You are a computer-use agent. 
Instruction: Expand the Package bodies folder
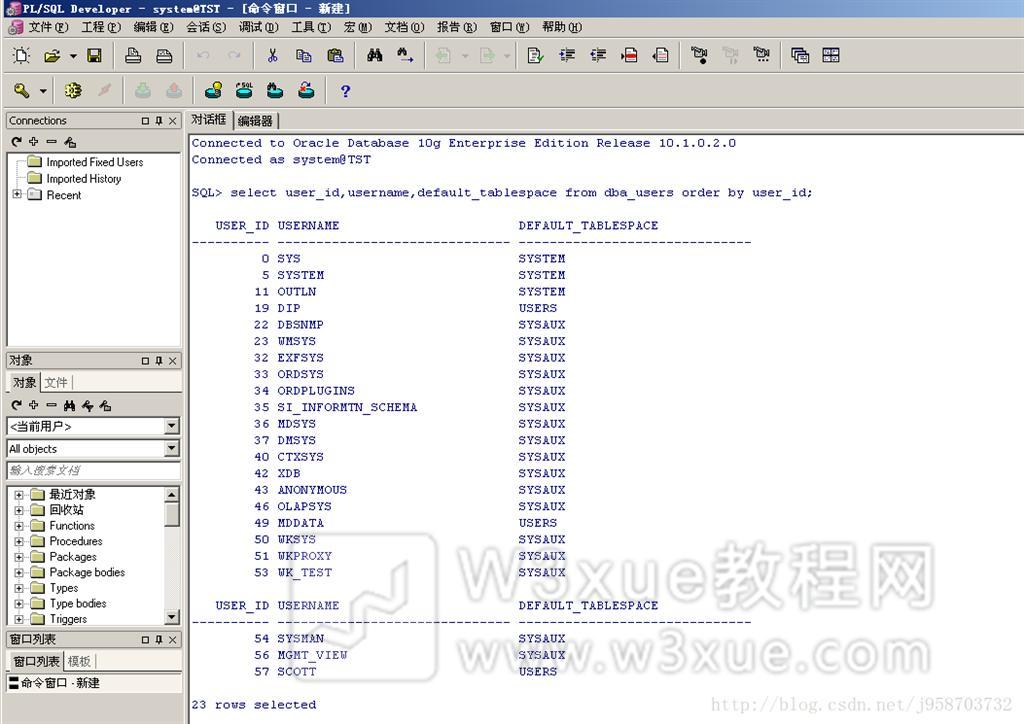(19, 573)
